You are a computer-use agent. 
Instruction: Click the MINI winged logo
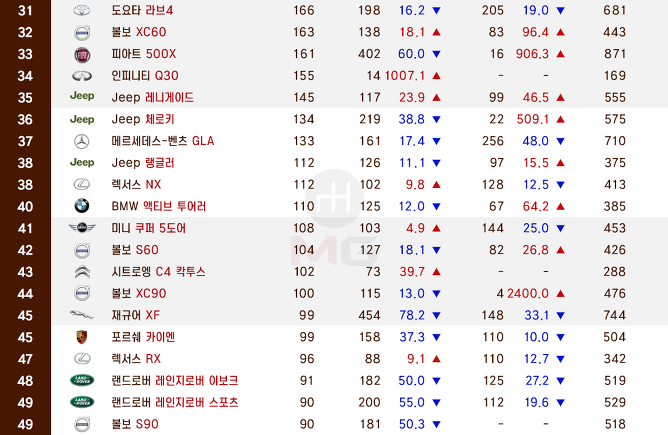[x=82, y=228]
